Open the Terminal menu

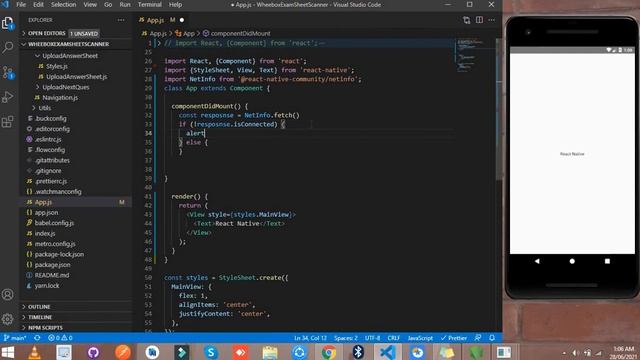tap(149, 4)
